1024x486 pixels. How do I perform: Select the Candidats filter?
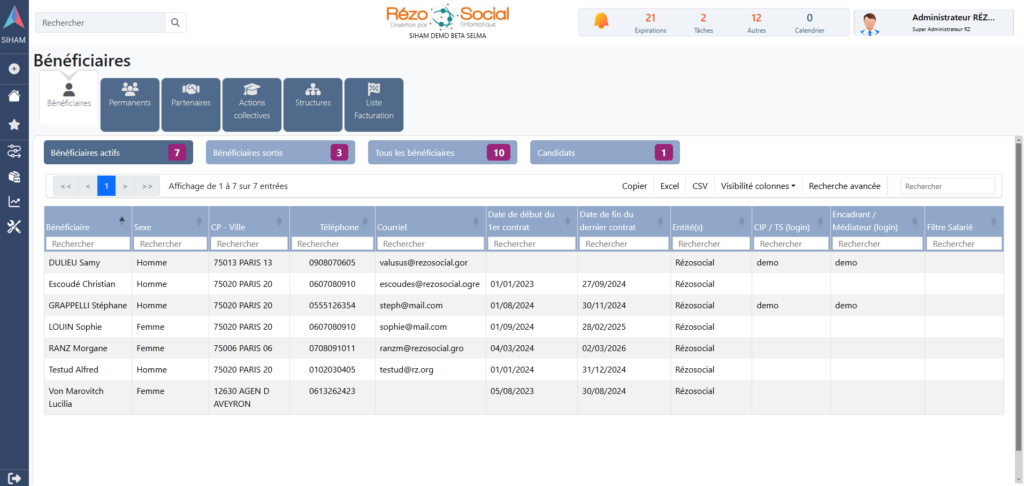pyautogui.click(x=605, y=152)
